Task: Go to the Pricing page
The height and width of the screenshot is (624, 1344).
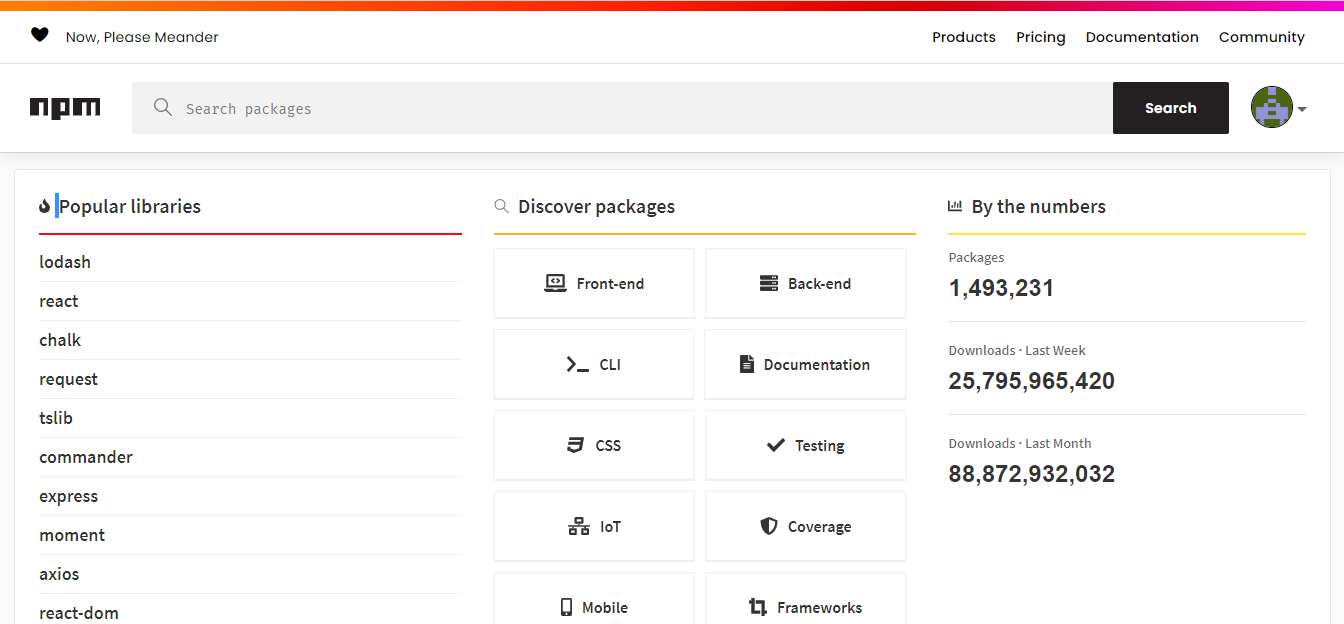Action: click(1041, 37)
